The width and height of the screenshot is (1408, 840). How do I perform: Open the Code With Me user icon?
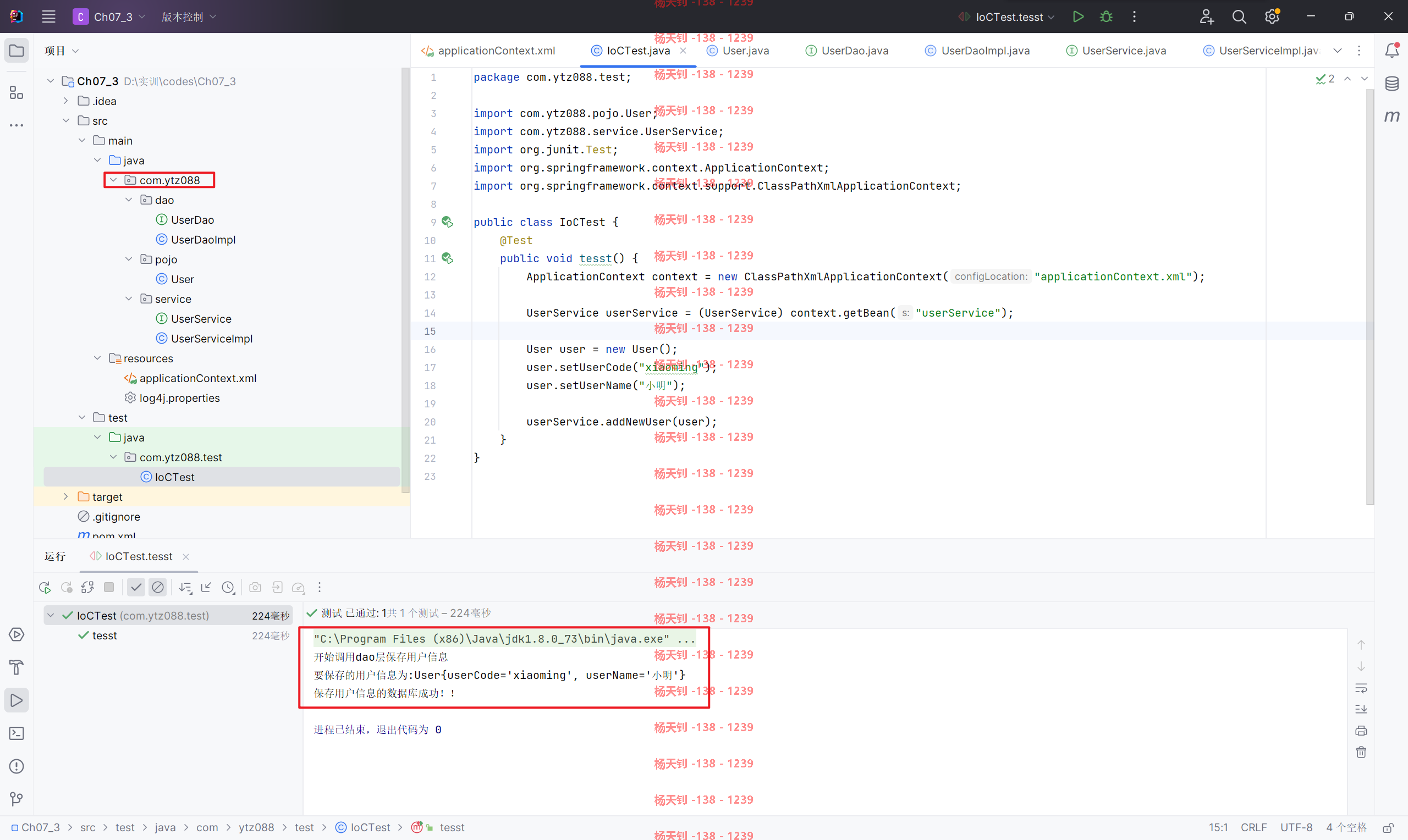(1207, 16)
